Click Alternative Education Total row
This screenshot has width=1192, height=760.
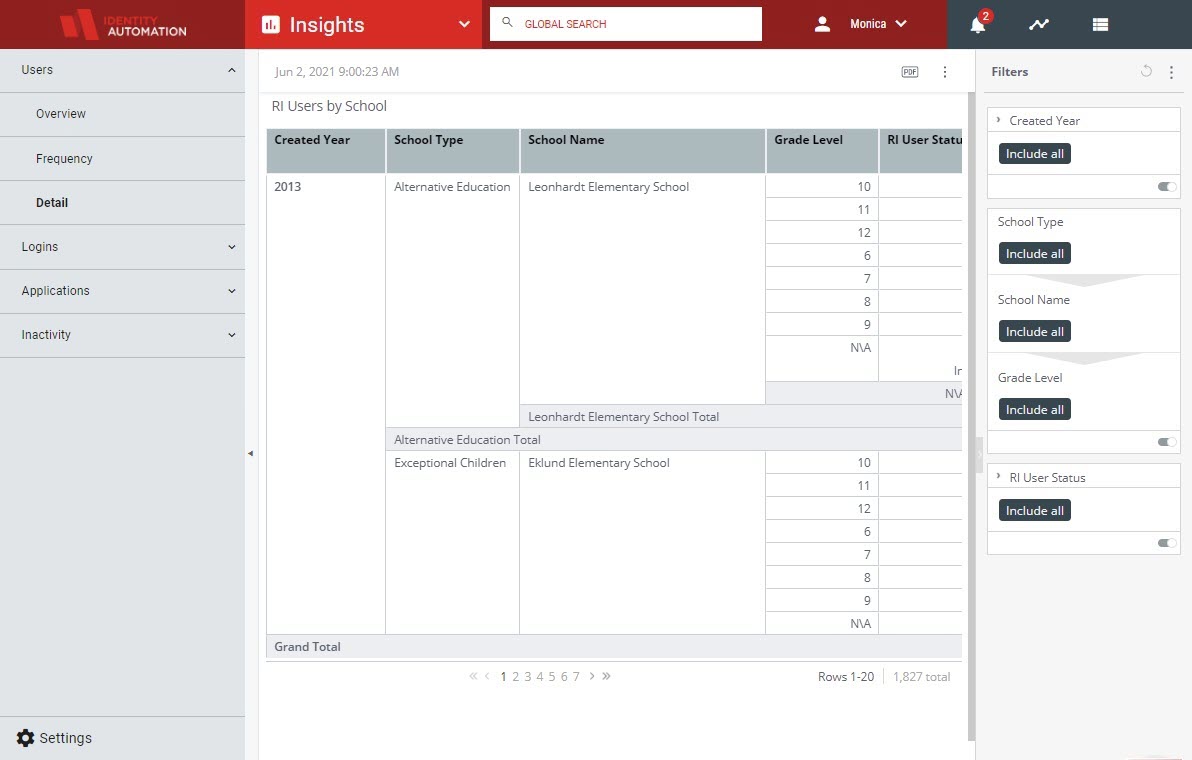pyautogui.click(x=674, y=439)
